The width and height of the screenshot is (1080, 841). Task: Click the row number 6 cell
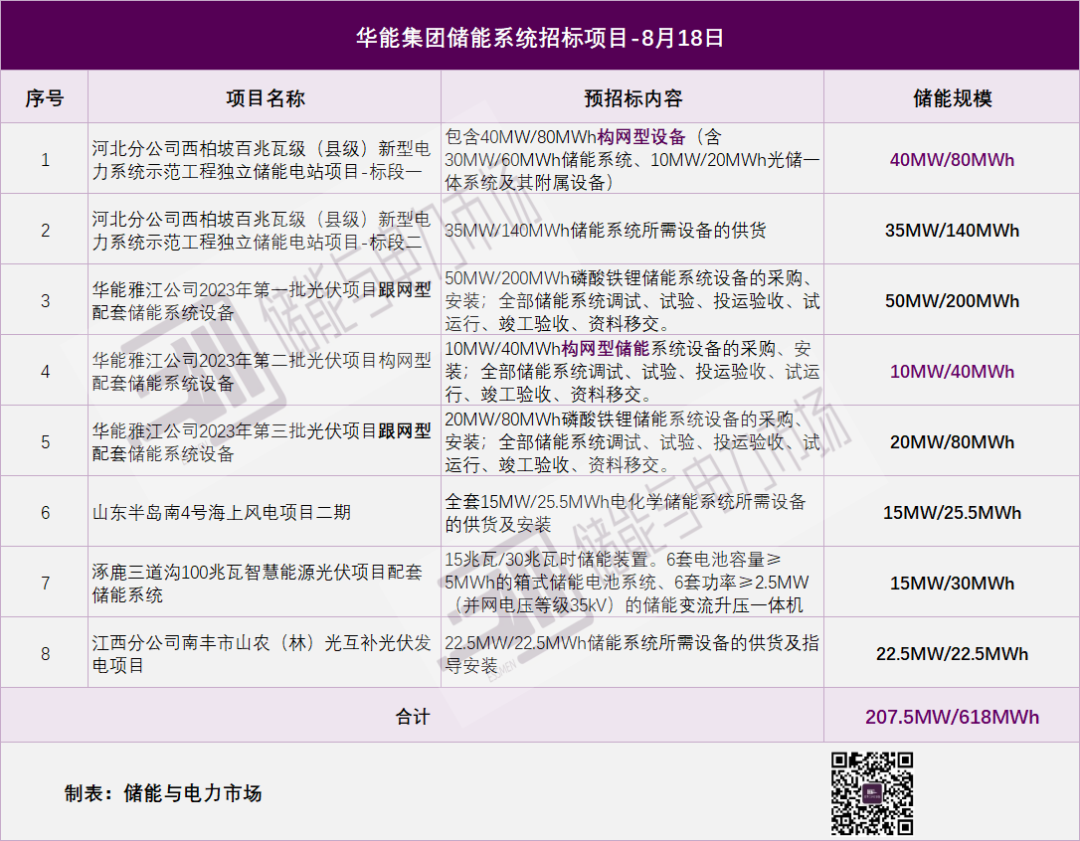pos(45,513)
